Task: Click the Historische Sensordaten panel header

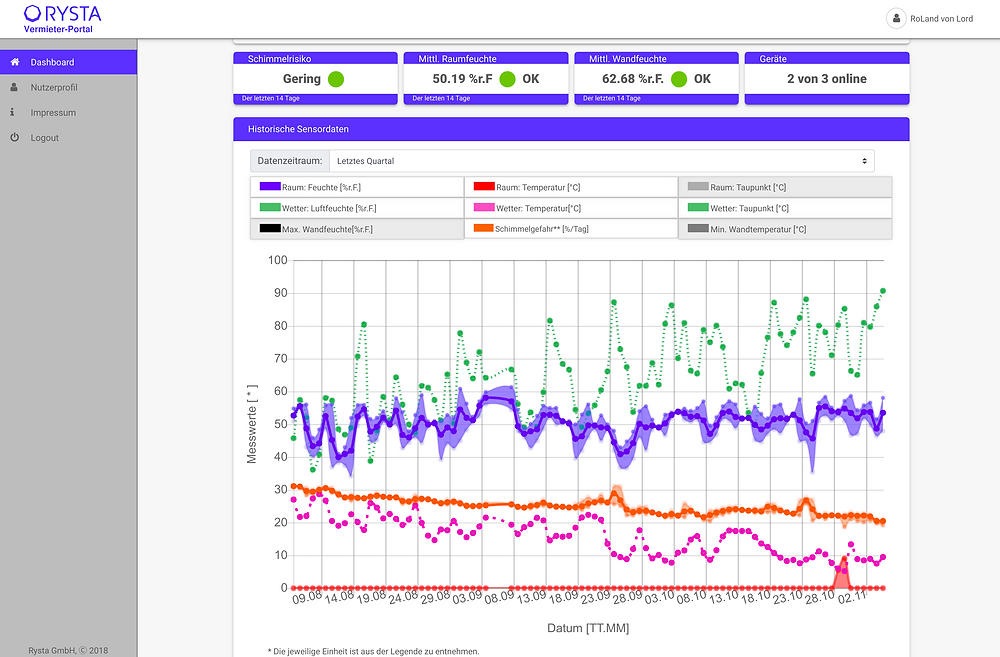Action: click(571, 129)
